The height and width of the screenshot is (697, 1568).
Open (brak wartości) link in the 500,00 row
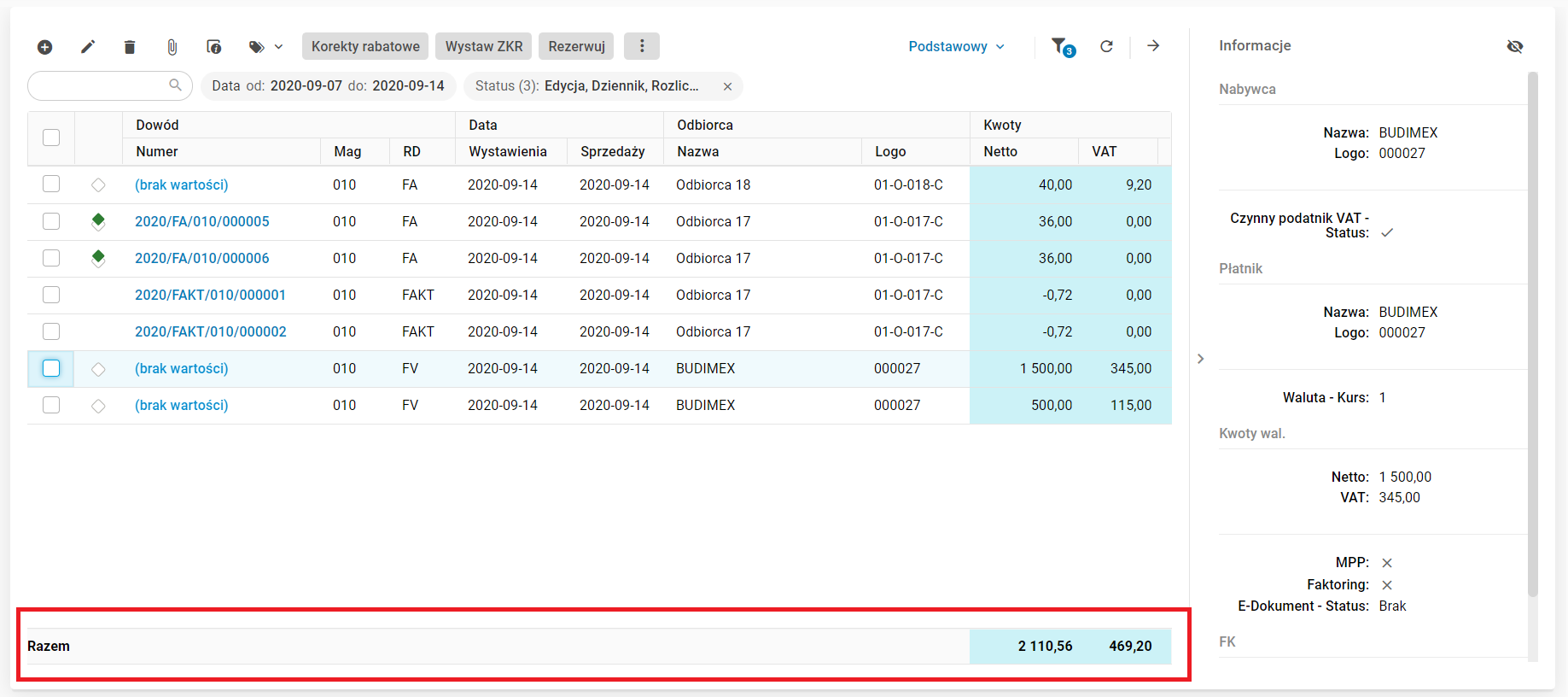(x=182, y=405)
